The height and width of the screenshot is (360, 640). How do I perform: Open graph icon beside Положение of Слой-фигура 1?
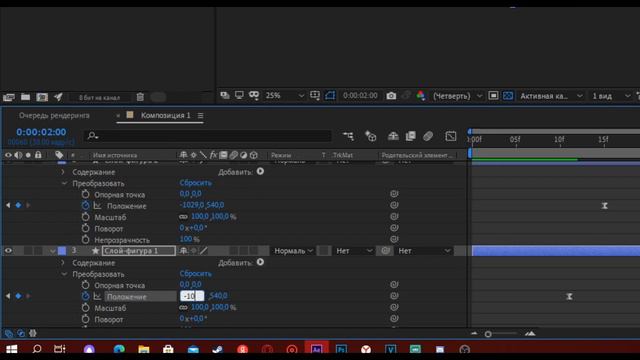coord(97,296)
